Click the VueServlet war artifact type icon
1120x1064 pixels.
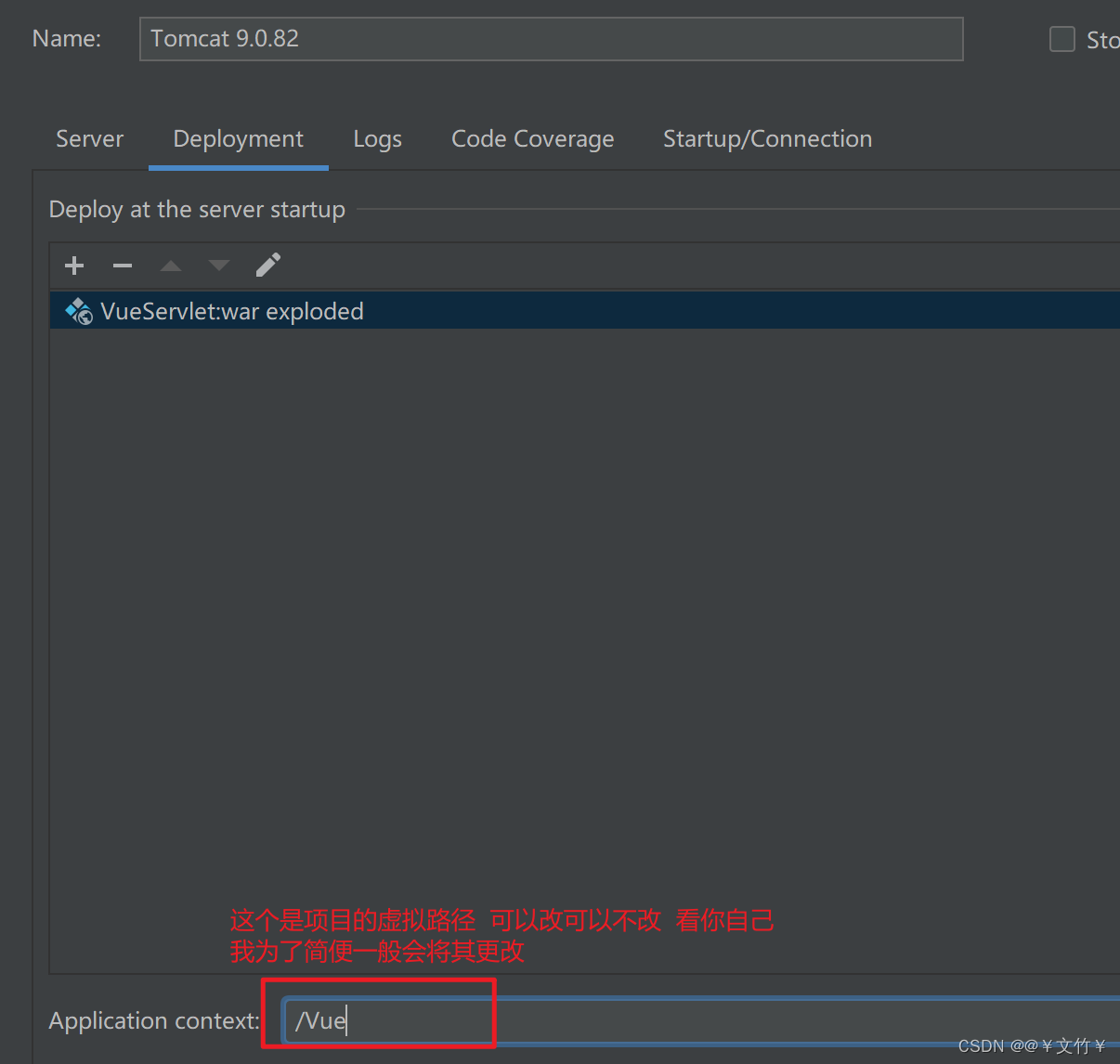click(78, 310)
